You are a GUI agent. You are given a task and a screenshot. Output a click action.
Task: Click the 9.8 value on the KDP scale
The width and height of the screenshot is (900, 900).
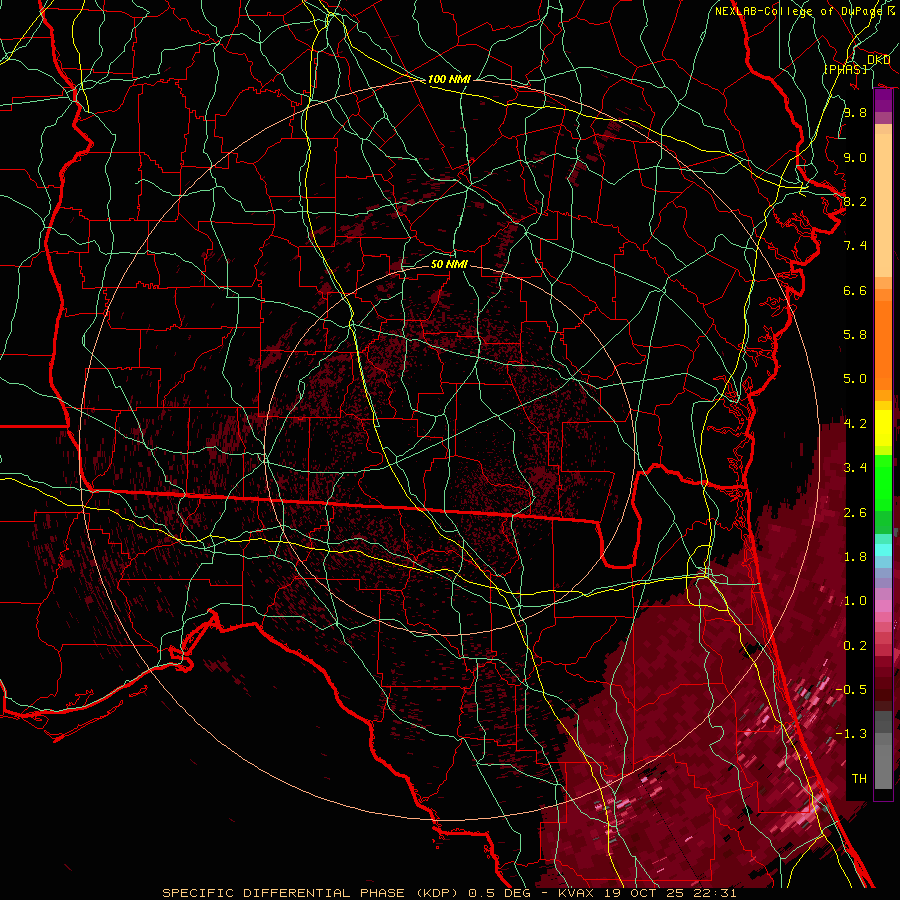click(x=855, y=112)
